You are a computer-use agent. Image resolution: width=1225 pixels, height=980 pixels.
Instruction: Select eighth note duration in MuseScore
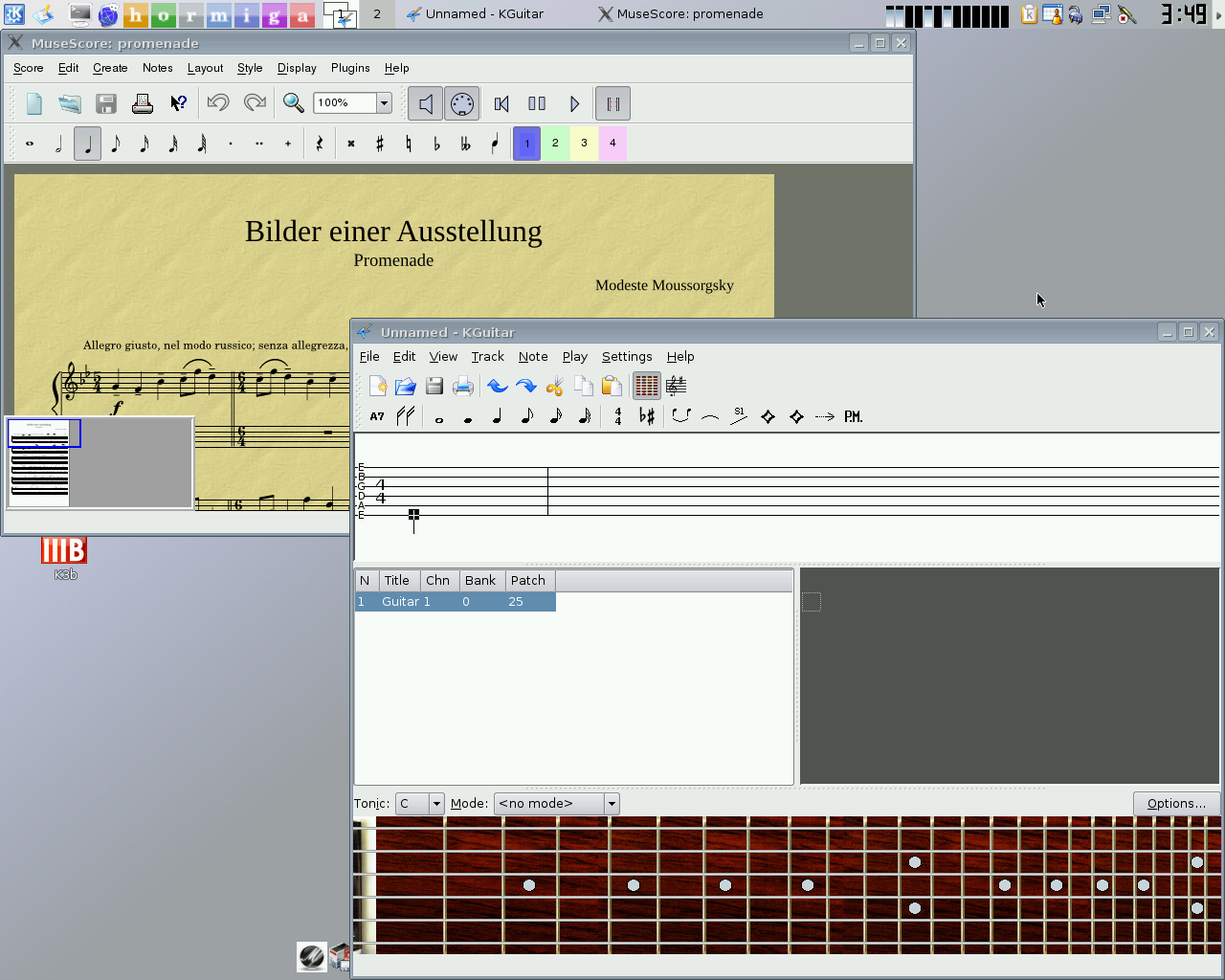[x=116, y=144]
